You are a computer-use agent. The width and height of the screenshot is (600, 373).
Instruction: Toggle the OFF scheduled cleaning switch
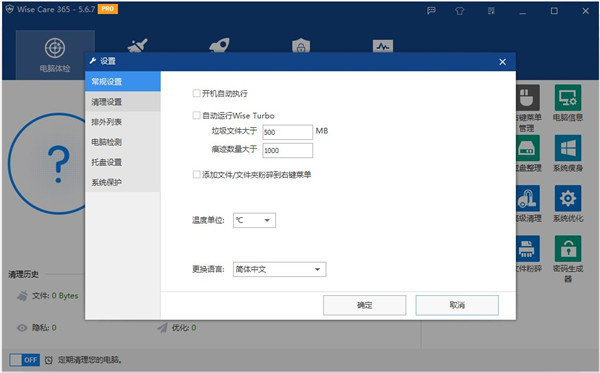[x=25, y=360]
